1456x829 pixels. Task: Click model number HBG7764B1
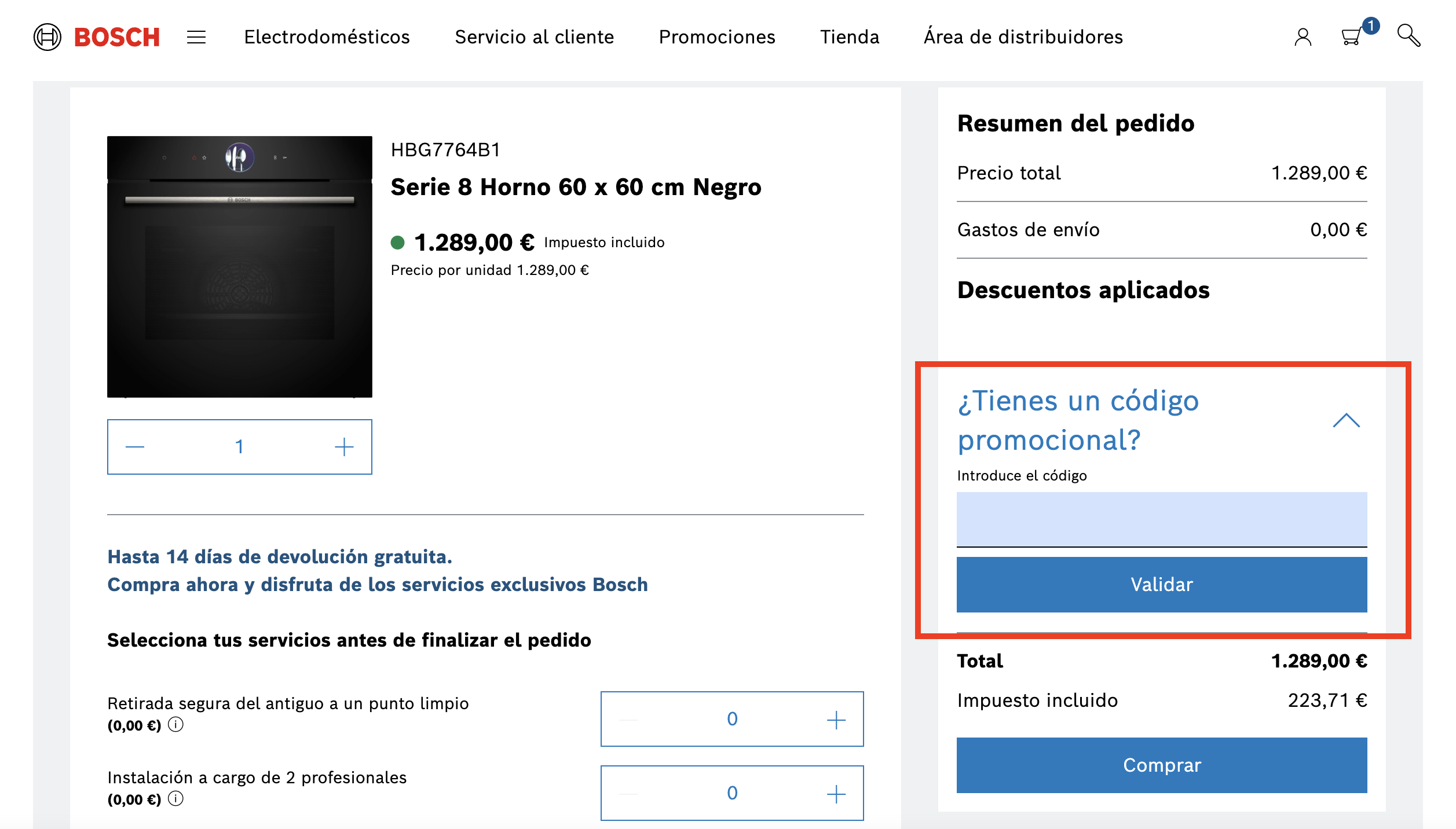(x=445, y=150)
